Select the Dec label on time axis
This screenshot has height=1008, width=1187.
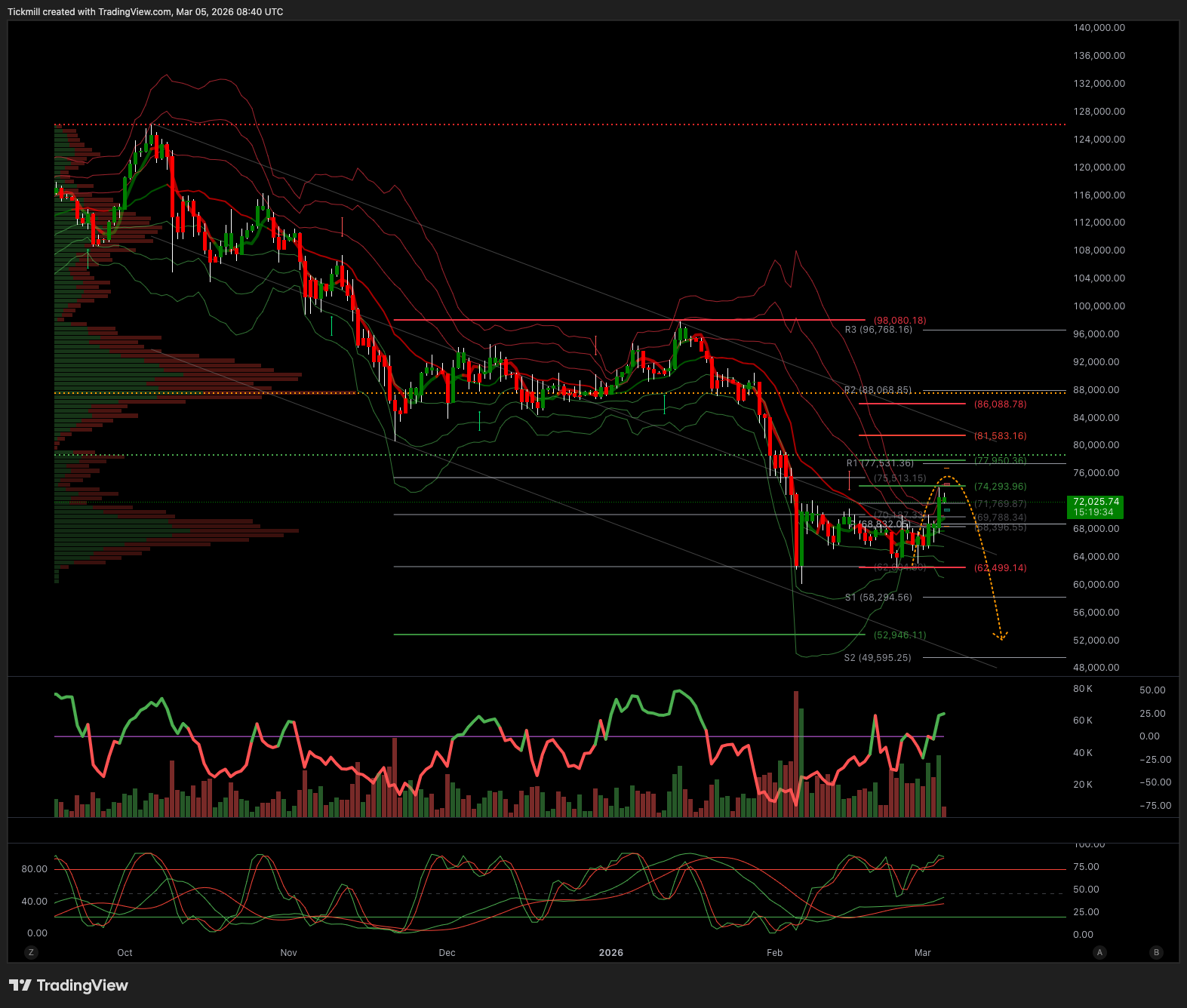pos(447,953)
